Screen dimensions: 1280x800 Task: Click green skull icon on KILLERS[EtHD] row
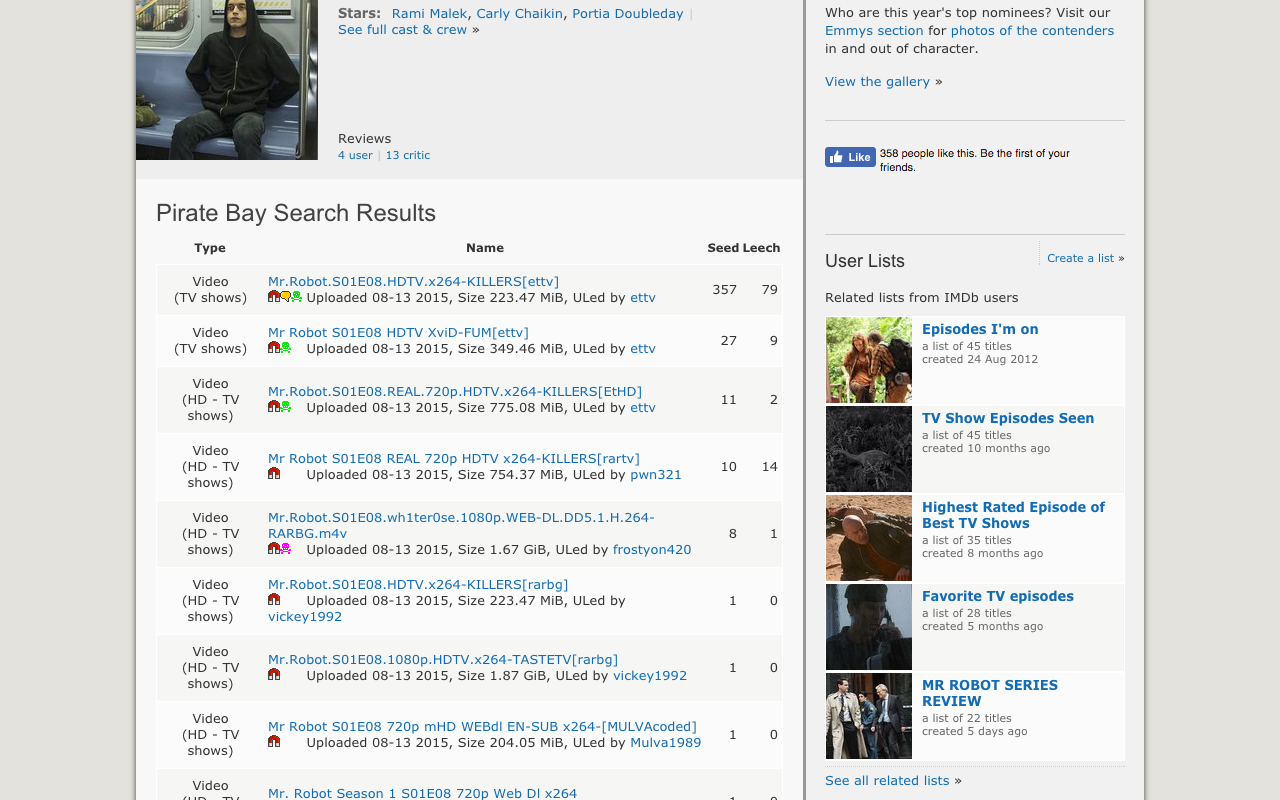coord(285,407)
